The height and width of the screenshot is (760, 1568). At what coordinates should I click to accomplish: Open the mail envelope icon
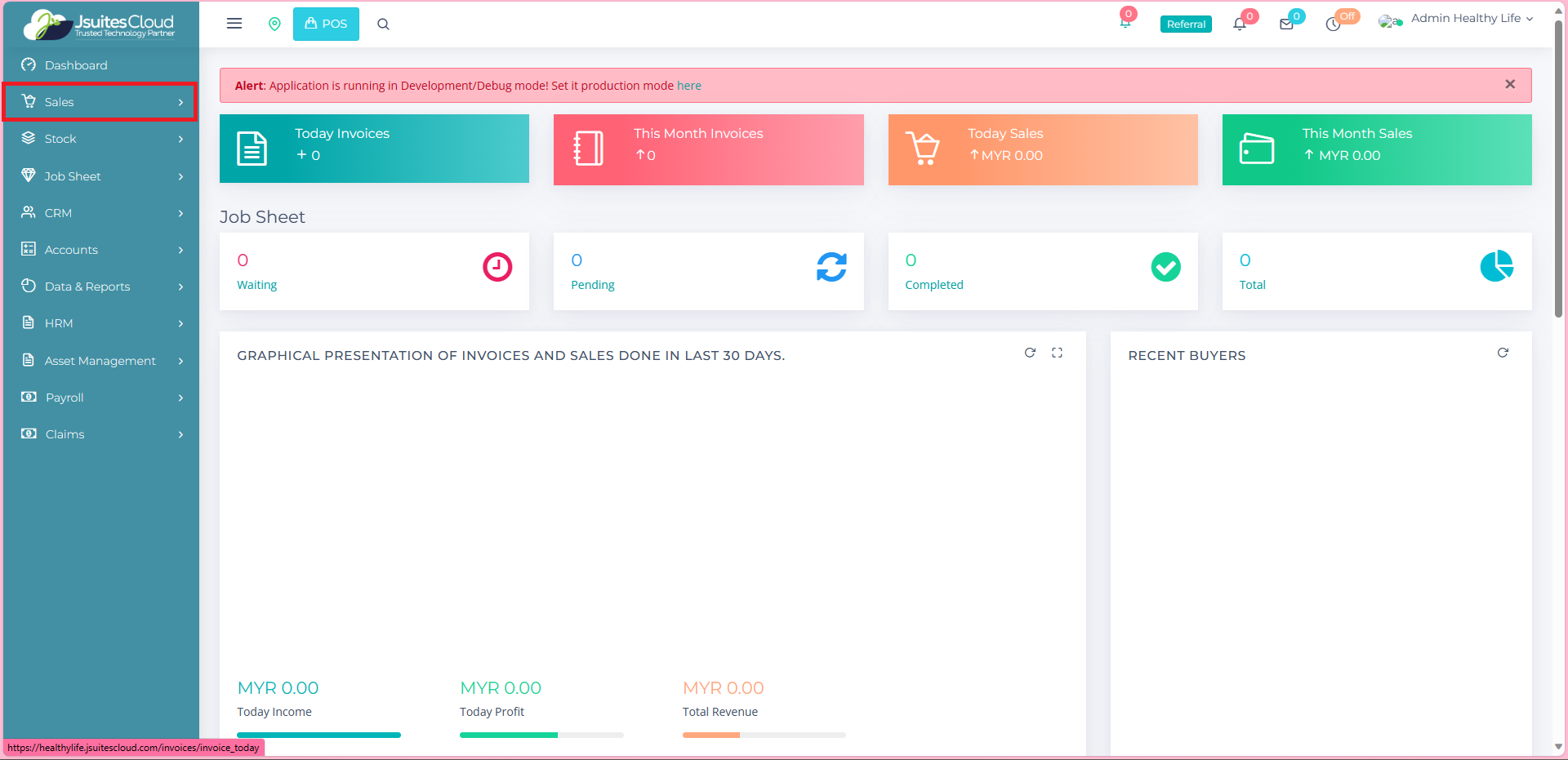point(1286,24)
